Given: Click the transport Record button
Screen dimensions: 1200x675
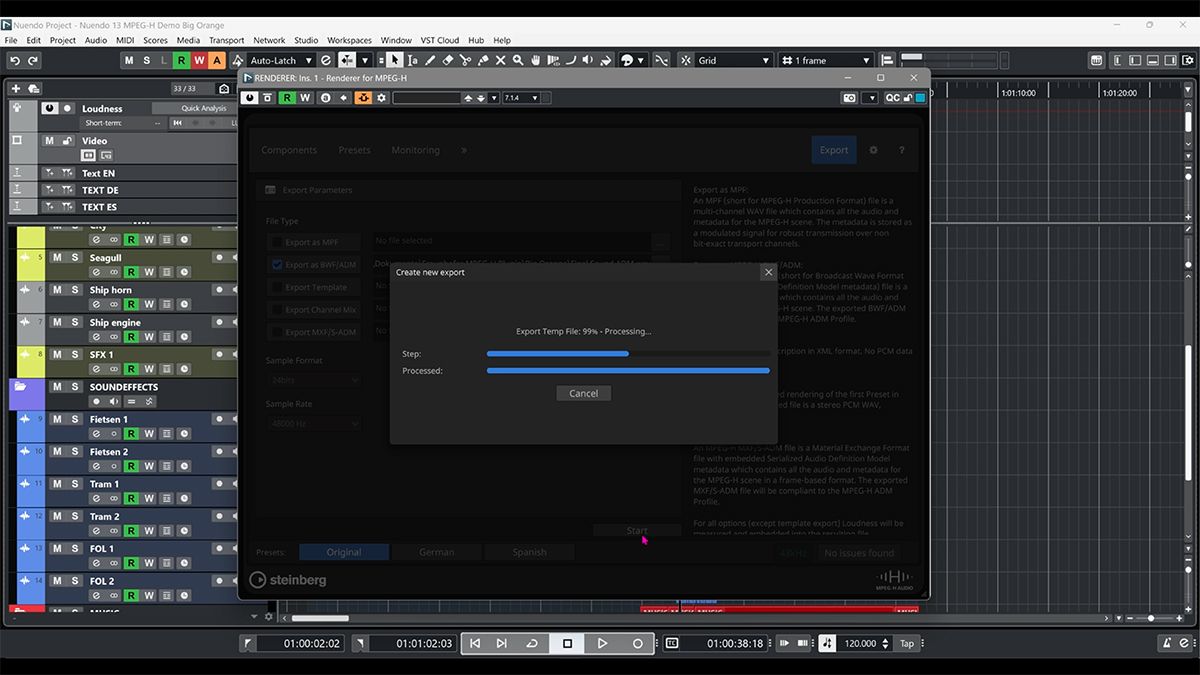Looking at the screenshot, I should [x=637, y=644].
